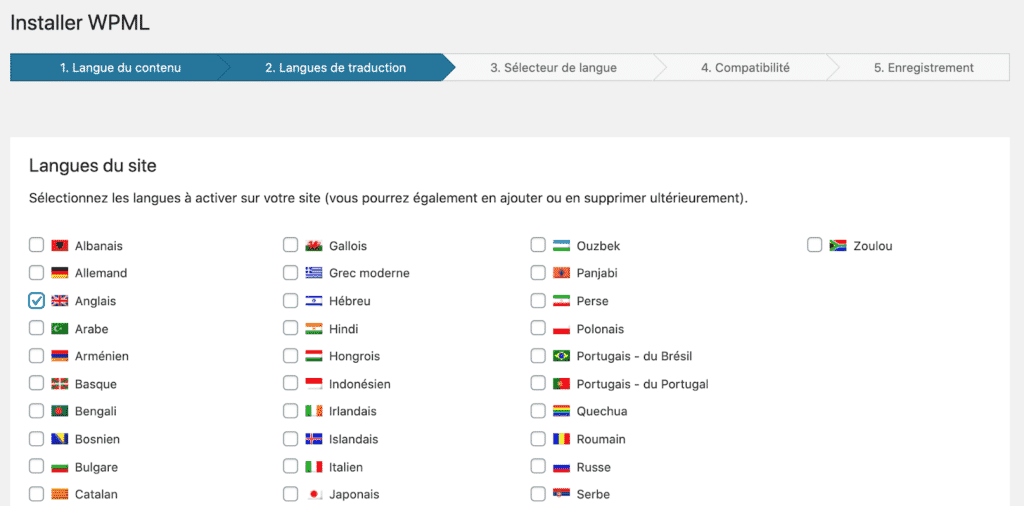Click the Russe language label
The height and width of the screenshot is (506, 1024).
[x=593, y=467]
